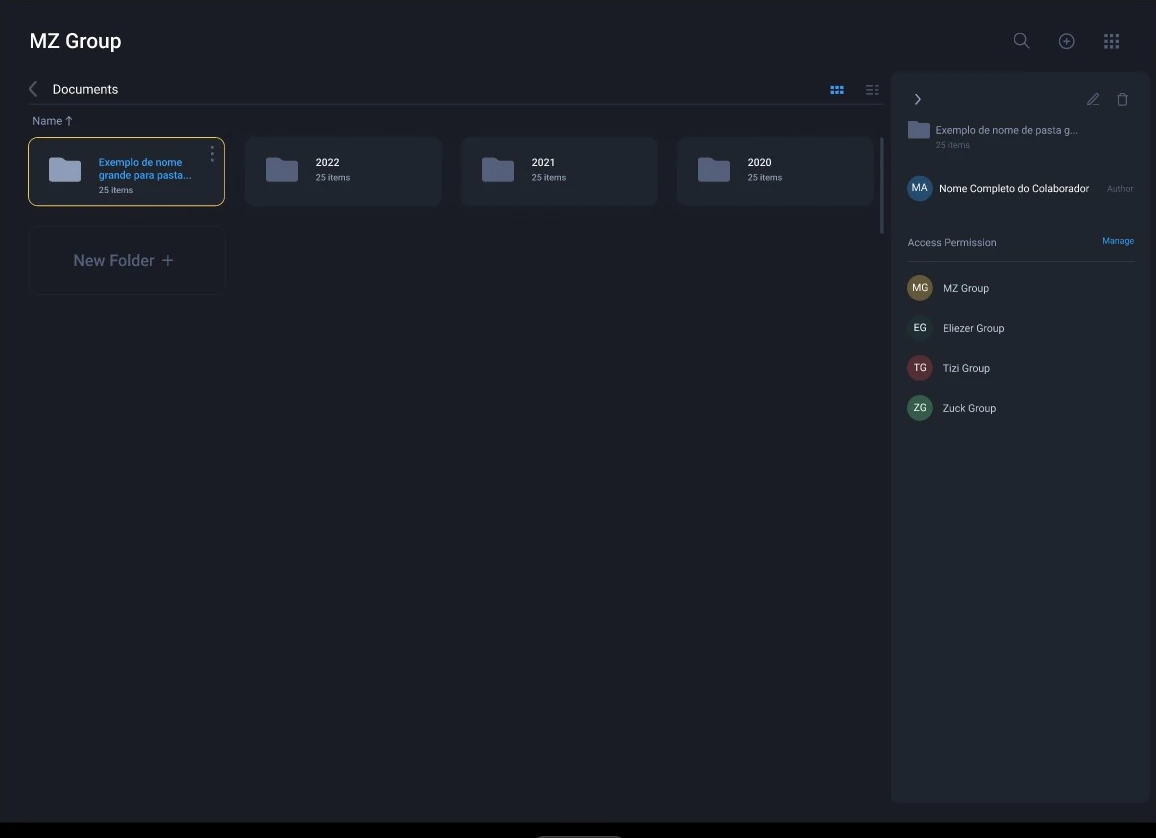The image size is (1156, 838).
Task: Click the 2021 folder icon
Action: [498, 170]
